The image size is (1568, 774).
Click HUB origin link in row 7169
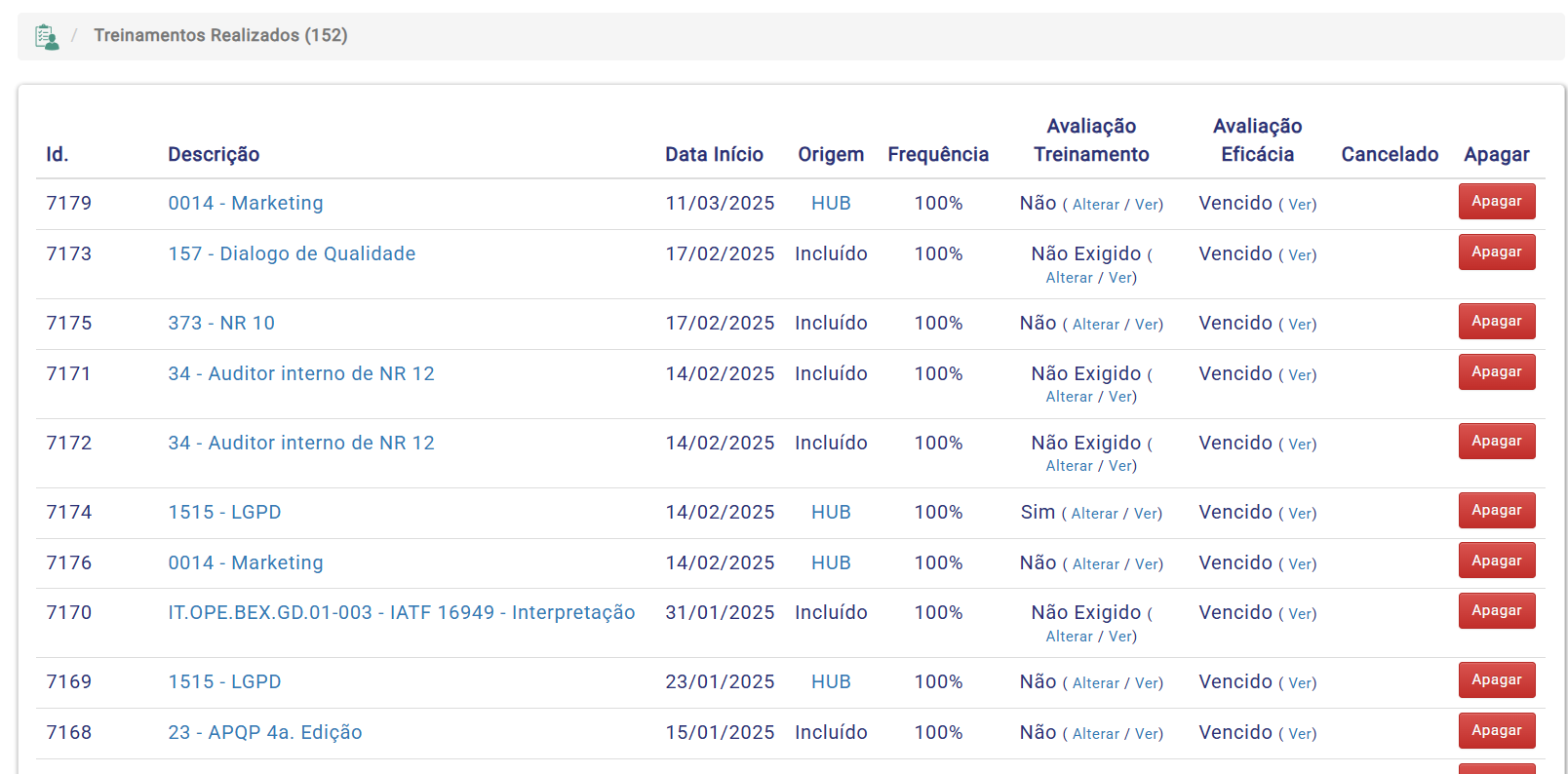[x=831, y=681]
